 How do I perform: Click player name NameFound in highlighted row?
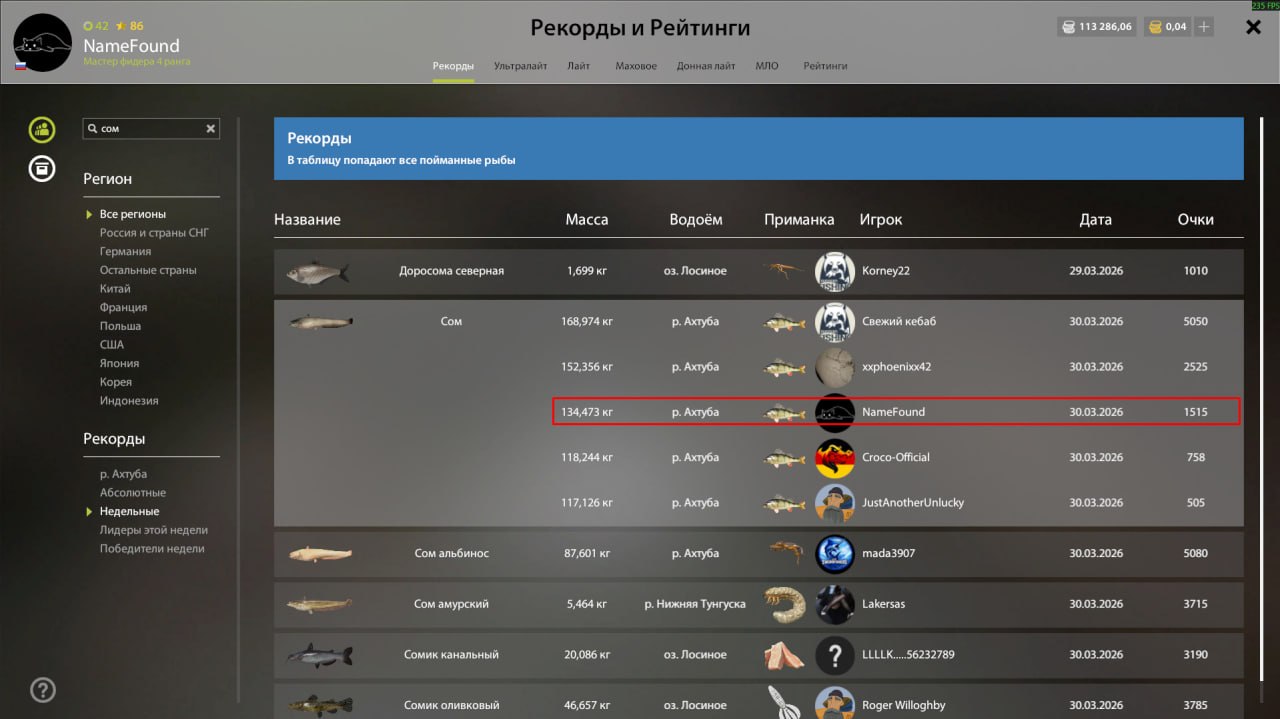click(893, 412)
